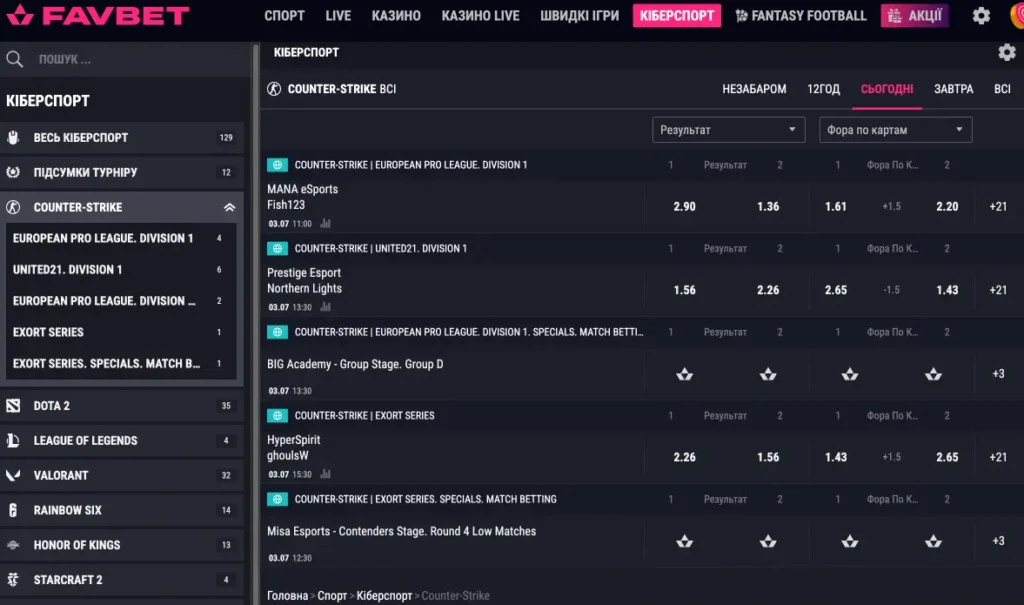Bet on ghoulsW at 1.56
Screen dimensions: 1024x605
click(x=768, y=457)
